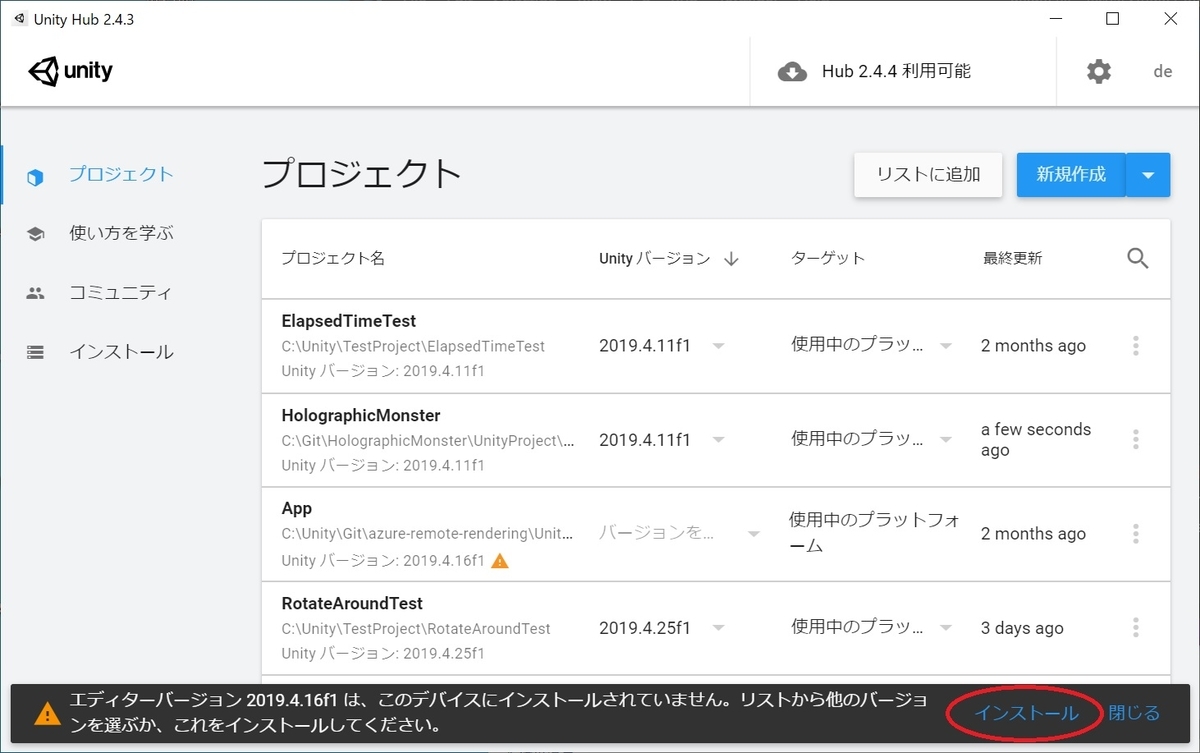Open ElapsedTimeTest project

[716, 346]
